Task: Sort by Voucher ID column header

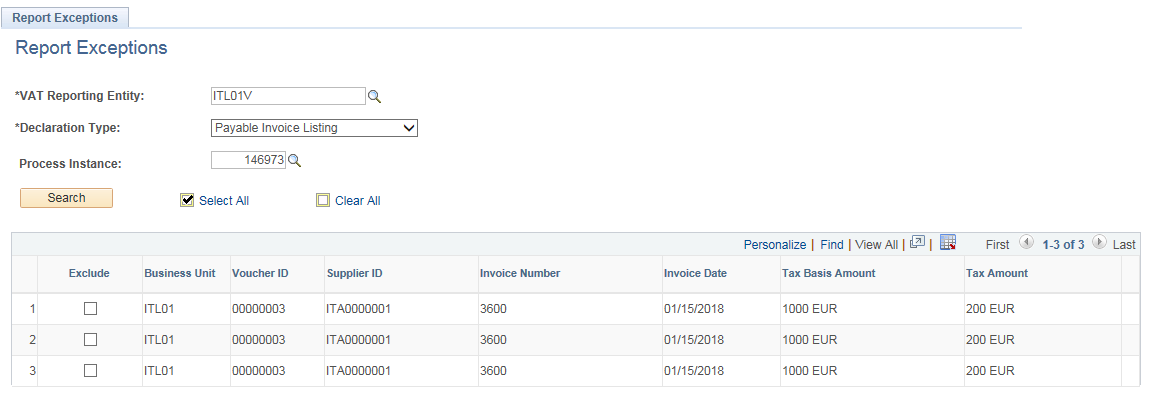Action: click(x=260, y=273)
